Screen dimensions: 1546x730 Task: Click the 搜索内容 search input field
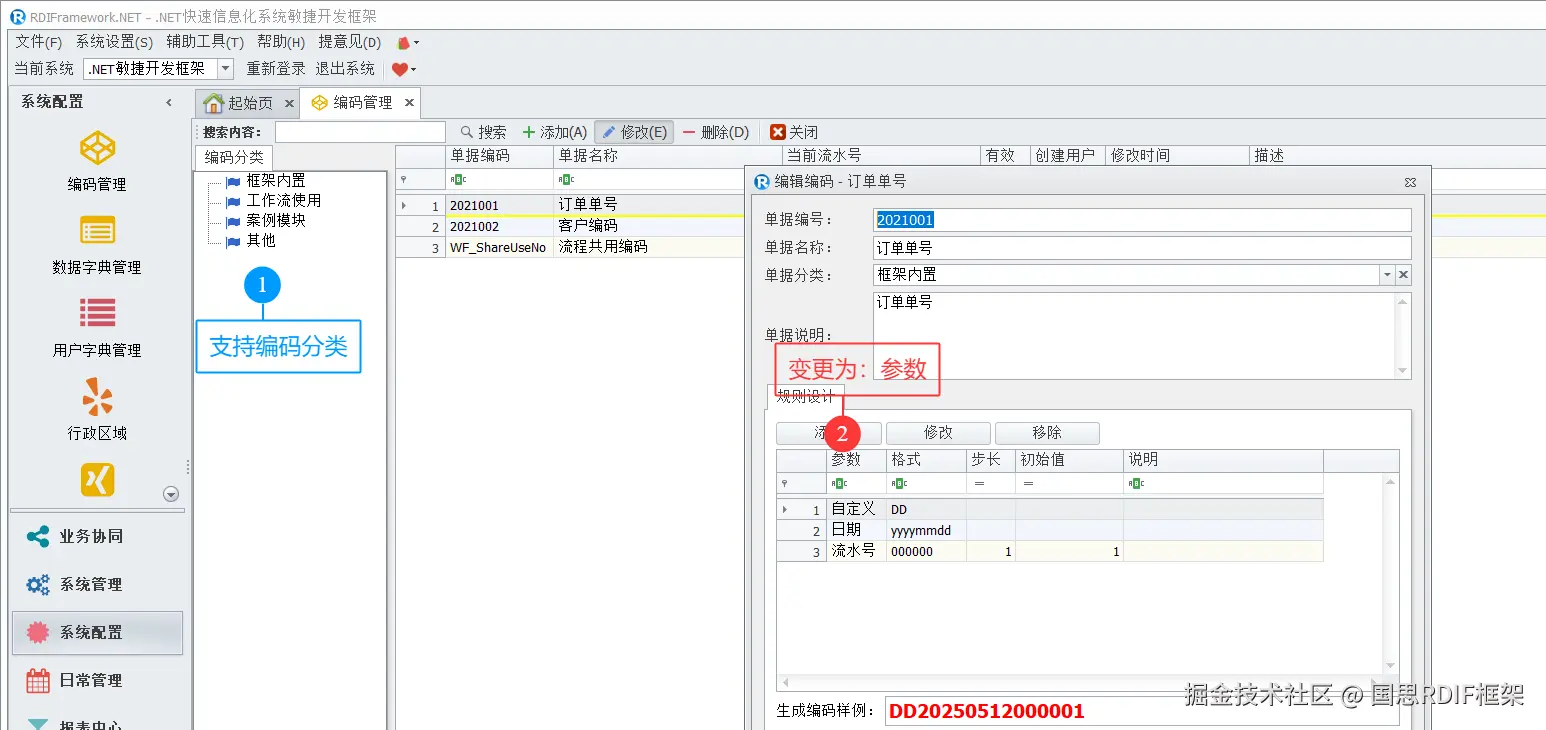(360, 132)
